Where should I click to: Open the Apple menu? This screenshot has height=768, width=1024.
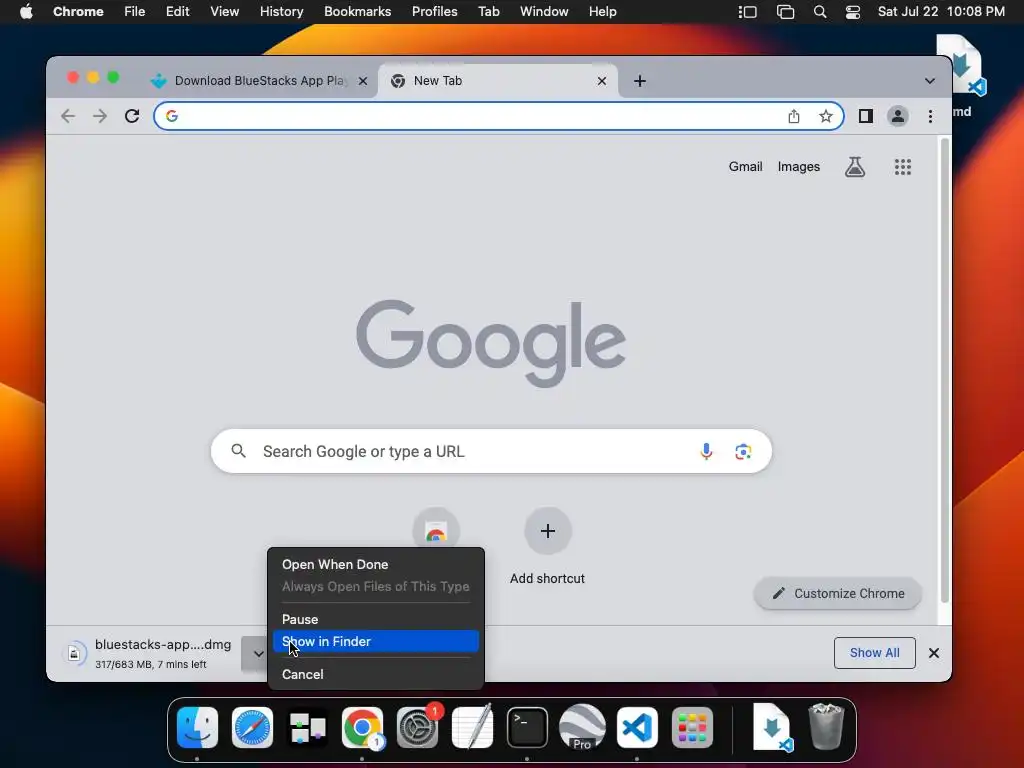click(x=26, y=12)
